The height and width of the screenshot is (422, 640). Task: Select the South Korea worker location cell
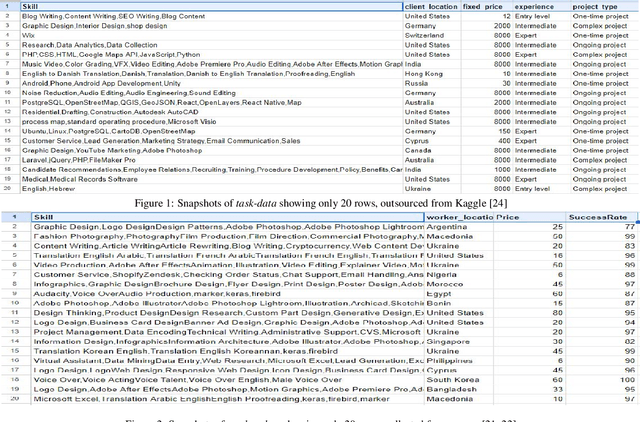pos(450,379)
